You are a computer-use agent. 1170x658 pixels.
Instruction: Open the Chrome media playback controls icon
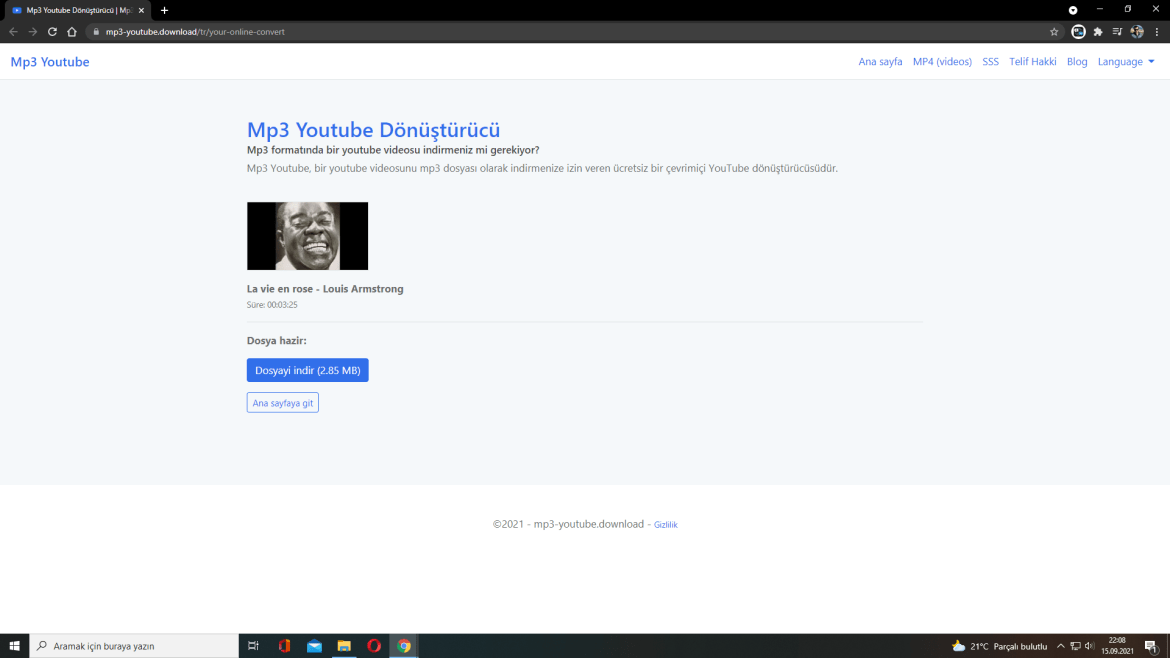1117,31
